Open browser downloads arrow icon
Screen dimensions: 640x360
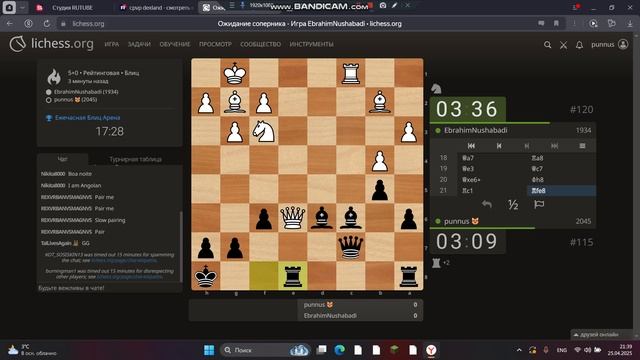(x=630, y=24)
